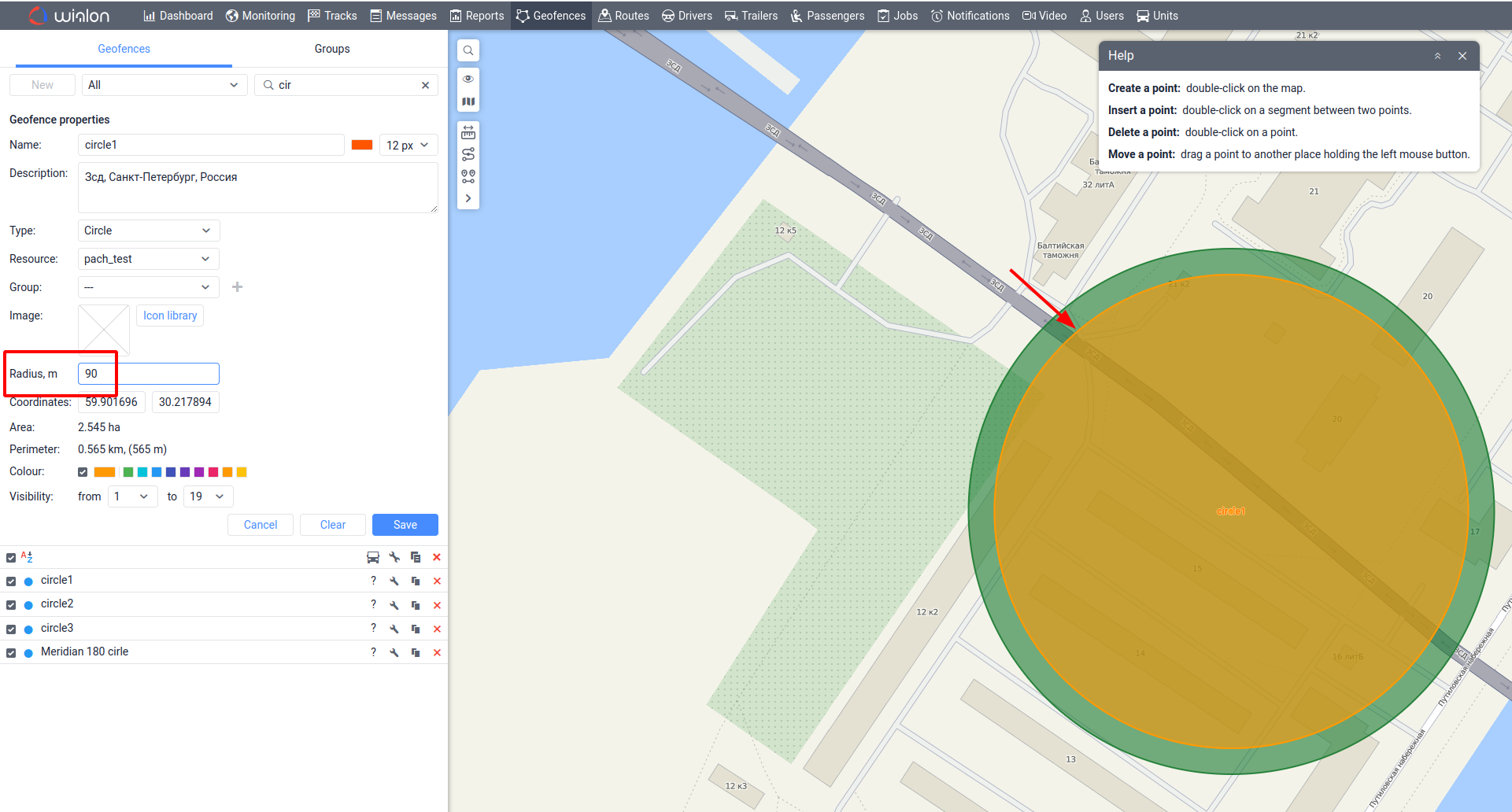Toggle the Colour checkbox

tap(83, 472)
